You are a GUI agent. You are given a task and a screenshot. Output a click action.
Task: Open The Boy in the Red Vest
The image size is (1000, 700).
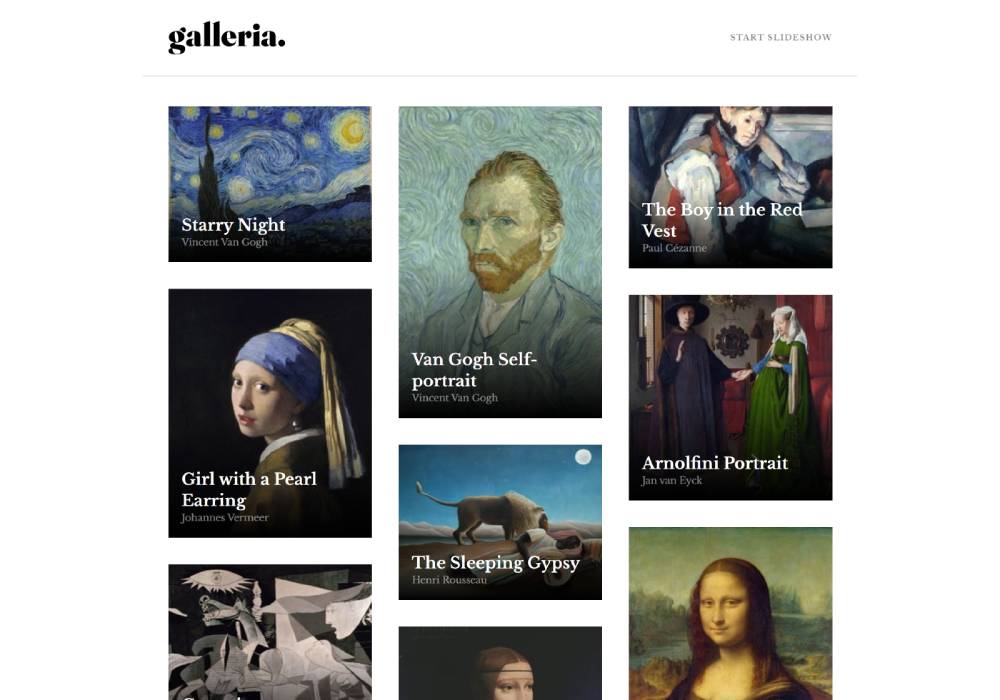(730, 187)
